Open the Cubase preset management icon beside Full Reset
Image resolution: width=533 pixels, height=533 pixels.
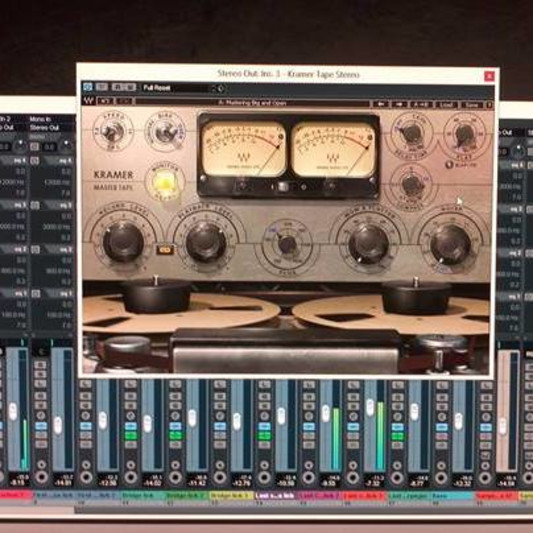[220, 89]
